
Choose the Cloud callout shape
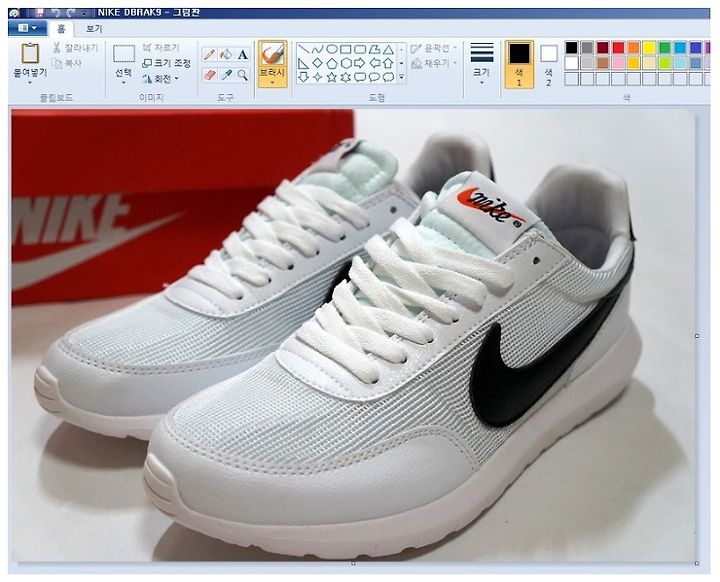tap(388, 77)
